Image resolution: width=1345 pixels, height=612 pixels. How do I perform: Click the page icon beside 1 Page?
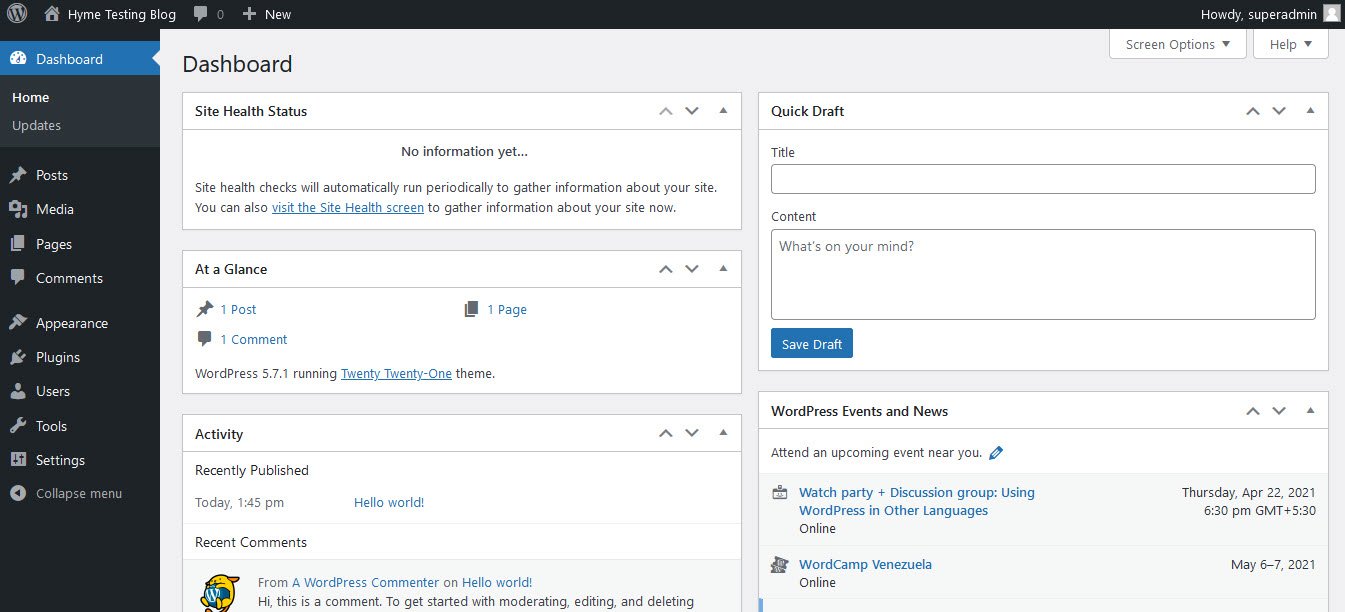pyautogui.click(x=472, y=309)
